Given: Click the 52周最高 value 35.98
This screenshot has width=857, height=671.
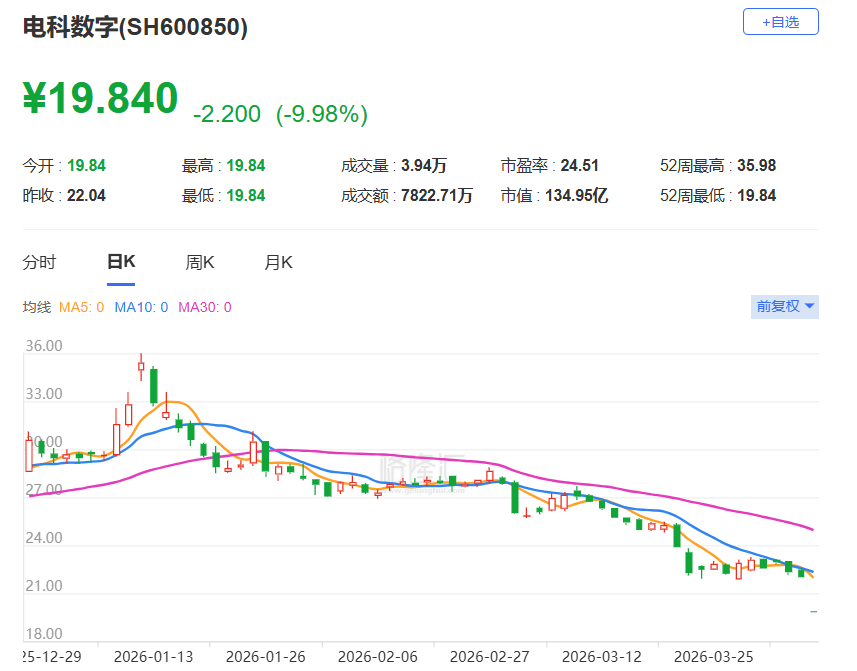Looking at the screenshot, I should coord(756,165).
